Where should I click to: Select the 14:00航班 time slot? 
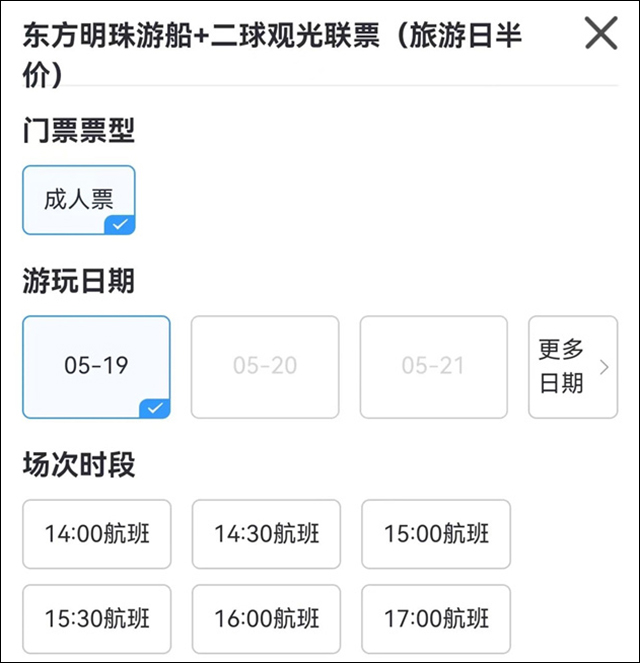point(96,534)
